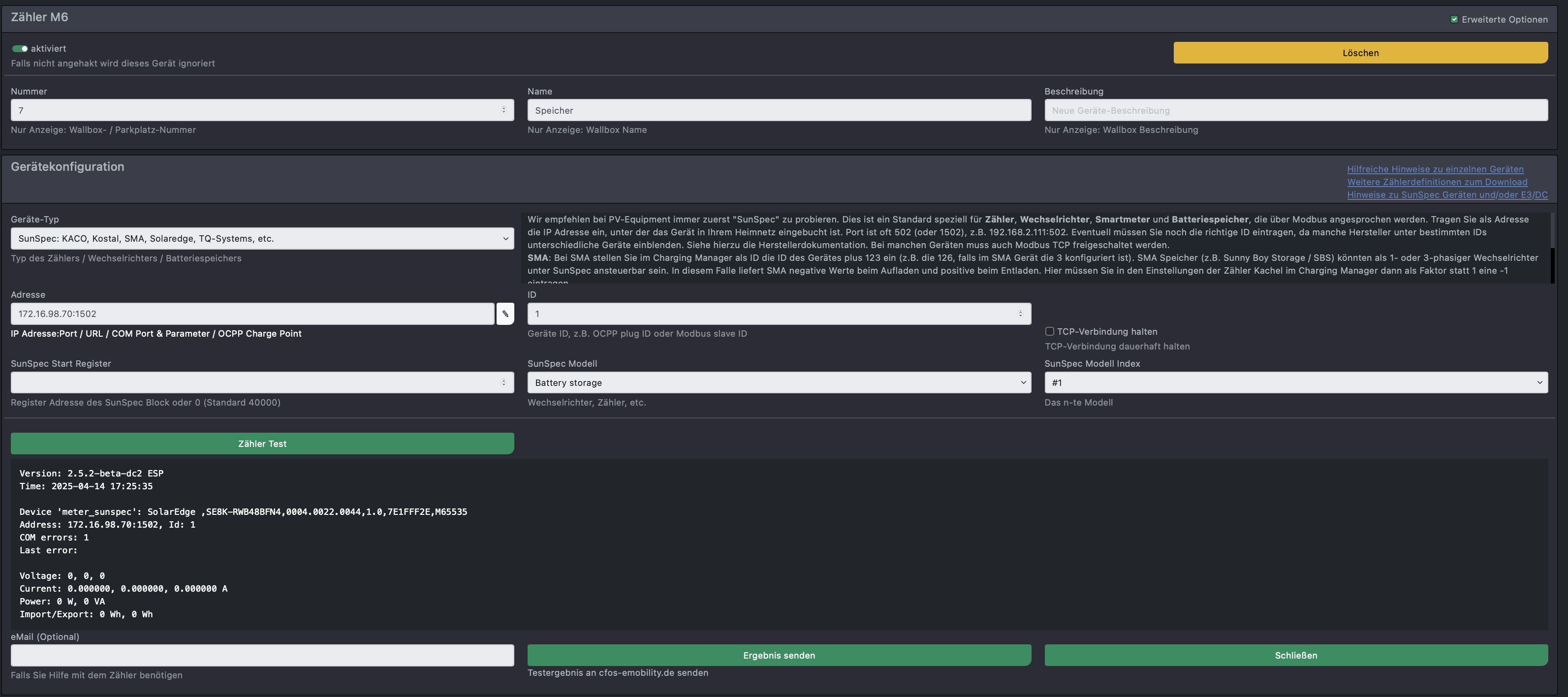Click the ID input field showing 1
This screenshot has height=697, width=1568.
coord(779,314)
